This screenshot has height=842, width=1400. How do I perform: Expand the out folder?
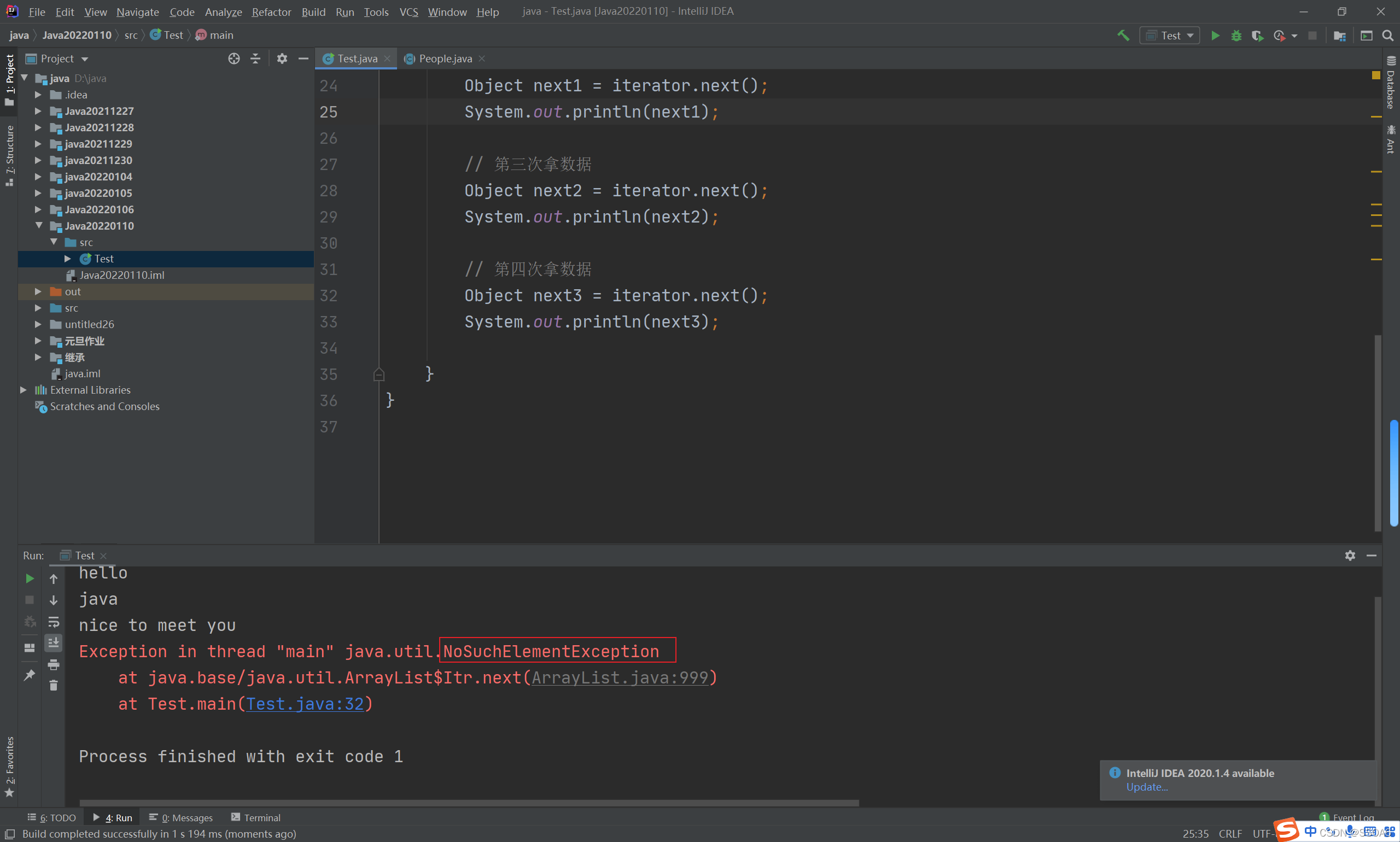coord(38,291)
